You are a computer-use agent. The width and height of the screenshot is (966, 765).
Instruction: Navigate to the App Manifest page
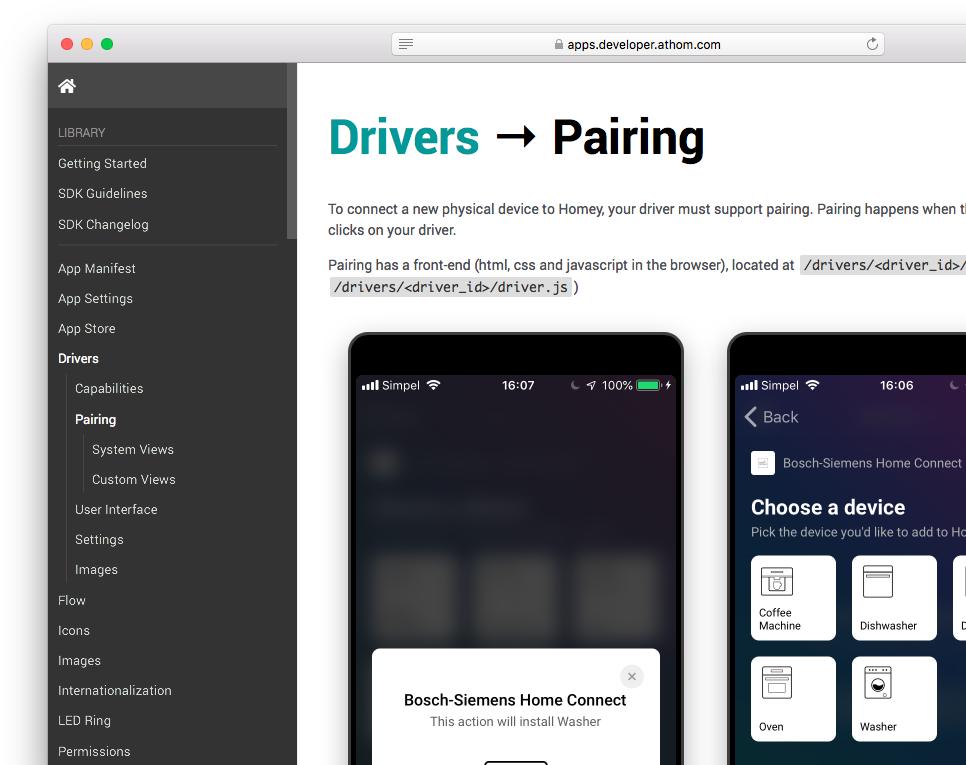[x=97, y=268]
